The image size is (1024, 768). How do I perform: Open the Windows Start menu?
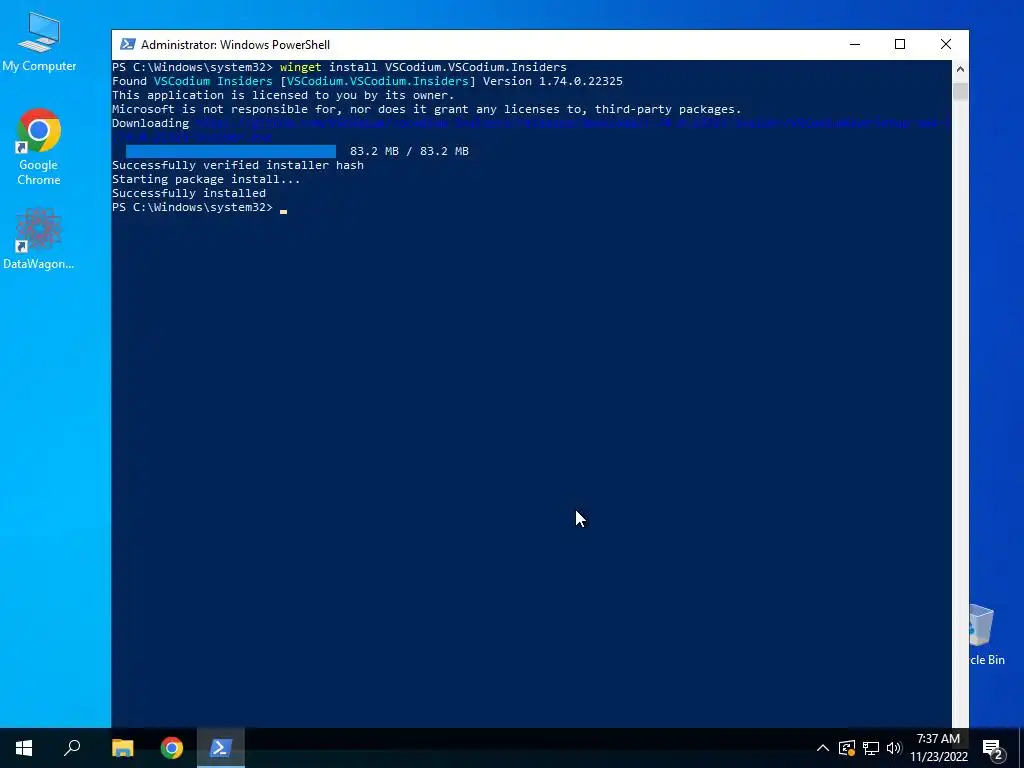pos(24,748)
